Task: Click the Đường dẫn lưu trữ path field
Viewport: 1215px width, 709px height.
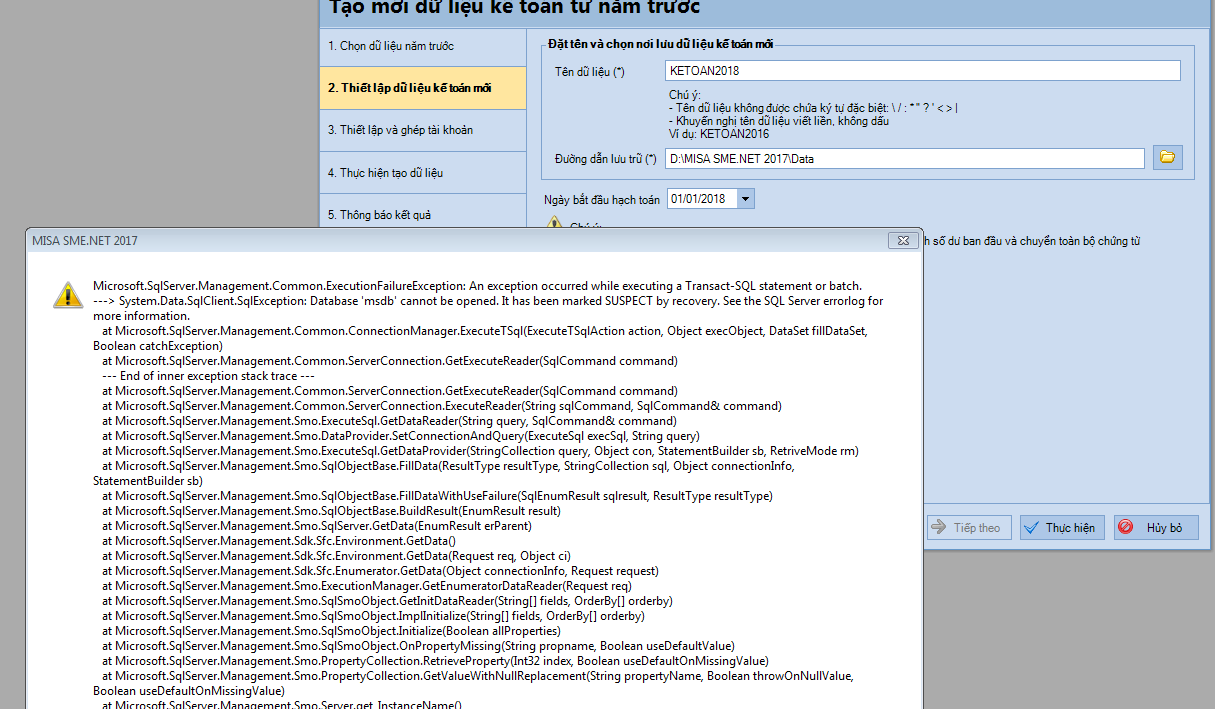Action: 904,158
